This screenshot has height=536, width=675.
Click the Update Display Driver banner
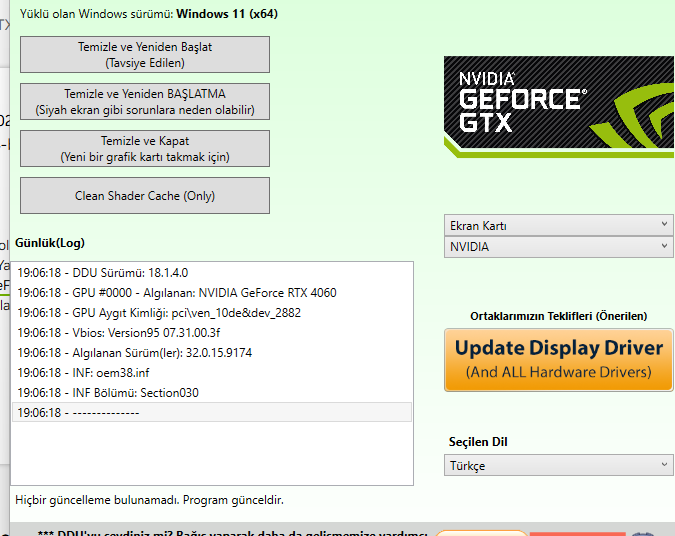[x=558, y=360]
